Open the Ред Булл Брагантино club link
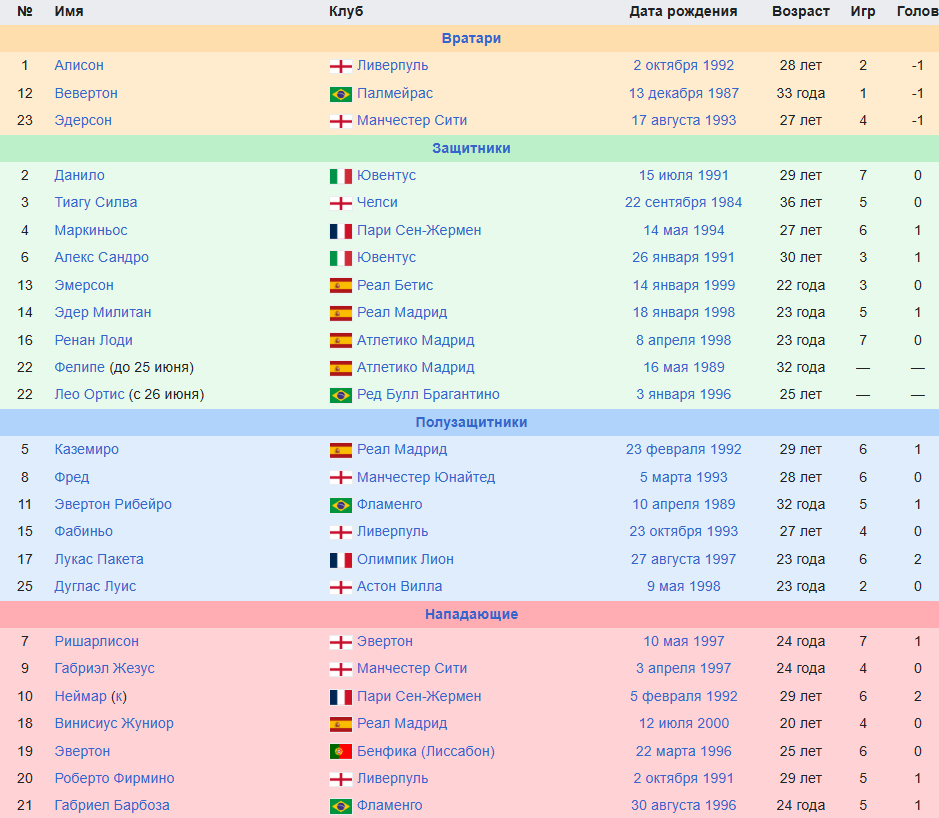The width and height of the screenshot is (939, 818). point(428,395)
